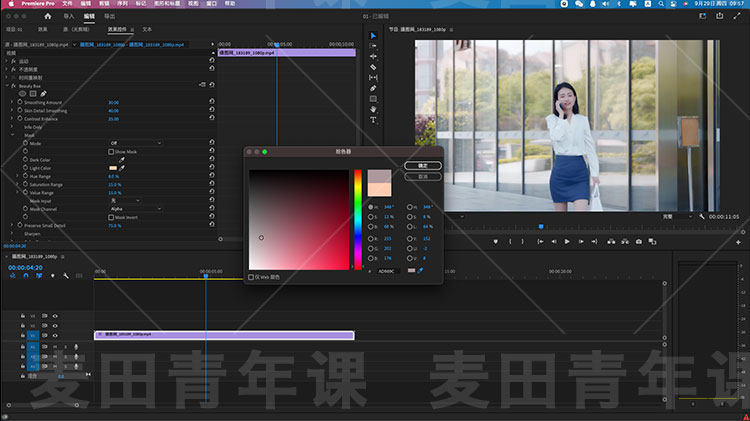750x421 pixels.
Task: Open the 序列 menu in the menu bar
Action: click(x=121, y=4)
